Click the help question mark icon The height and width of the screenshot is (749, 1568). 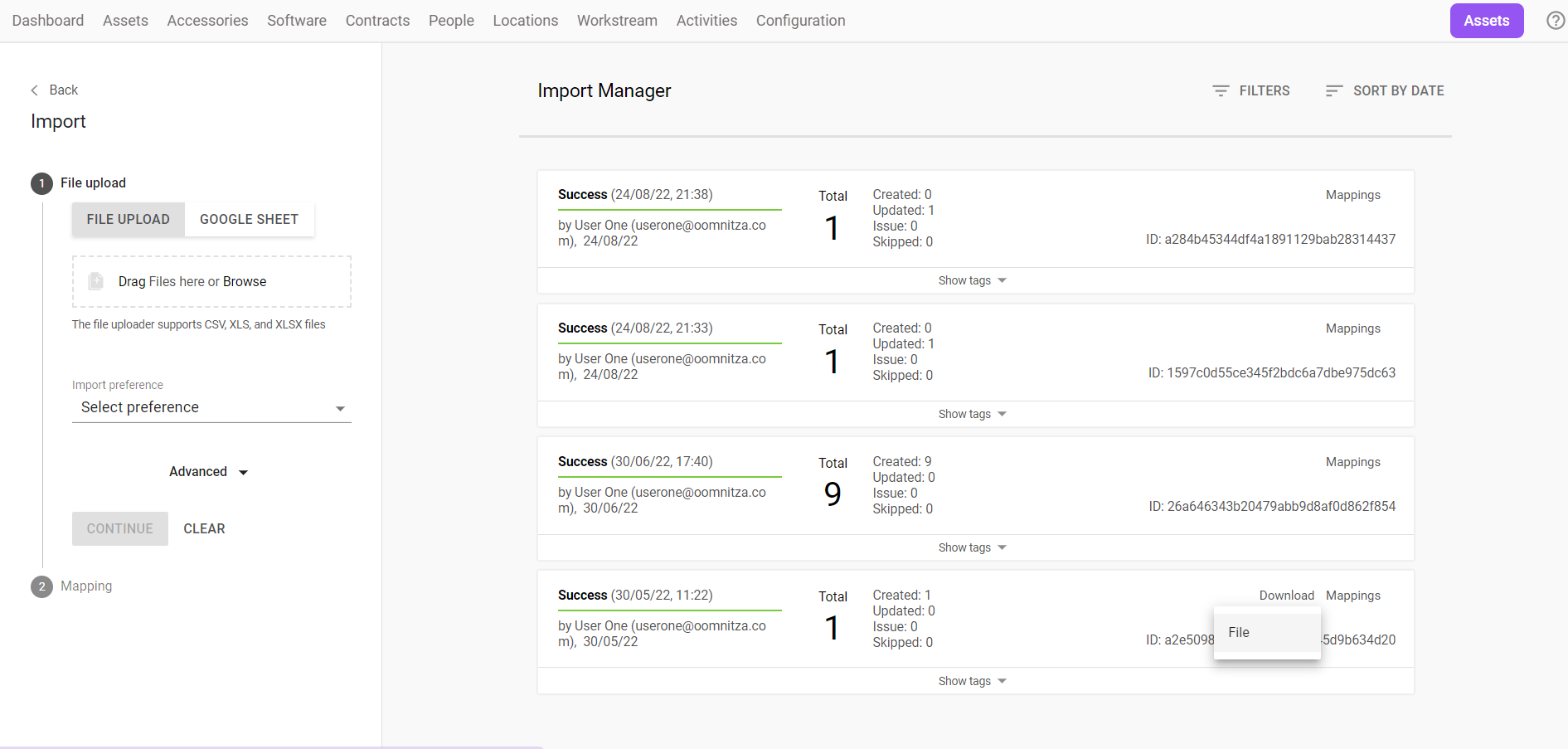[1555, 21]
